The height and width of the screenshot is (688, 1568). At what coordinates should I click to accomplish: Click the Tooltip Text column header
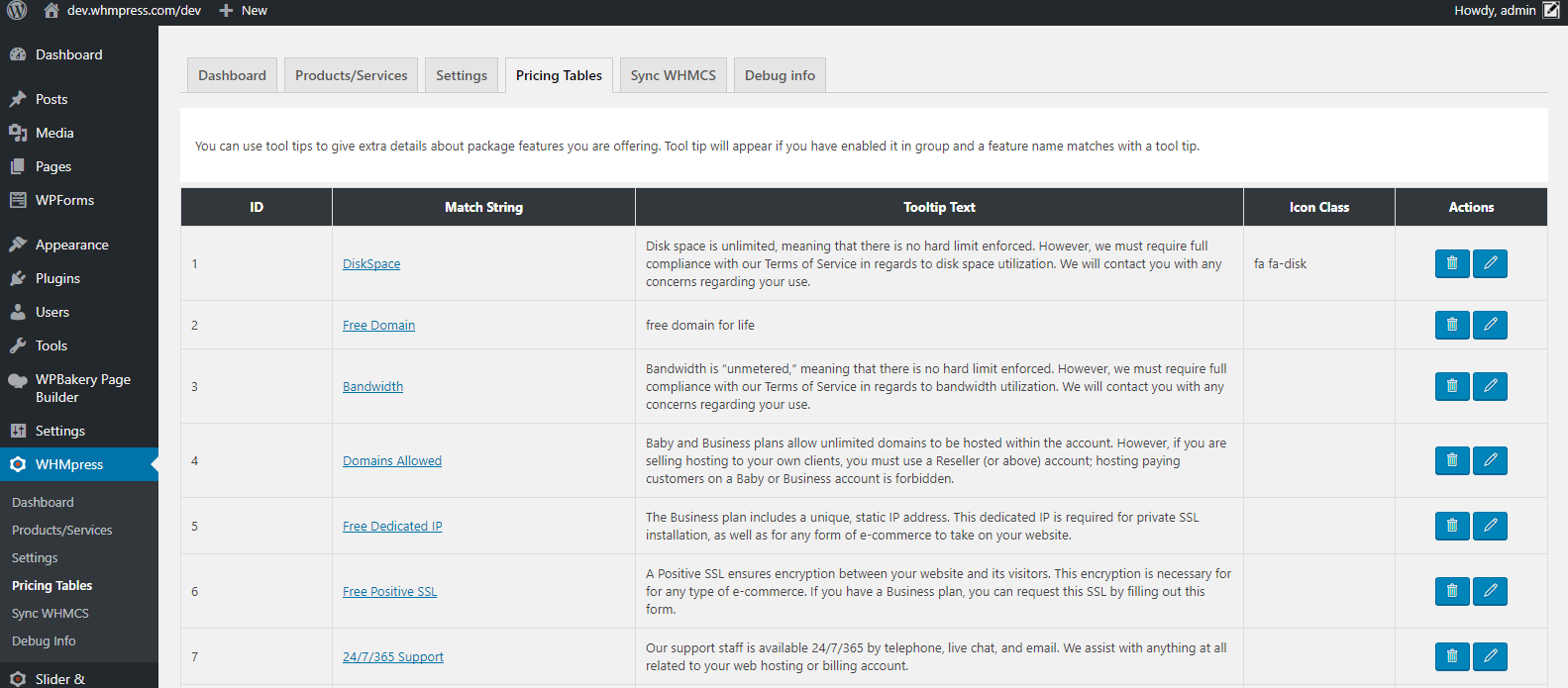coord(939,207)
